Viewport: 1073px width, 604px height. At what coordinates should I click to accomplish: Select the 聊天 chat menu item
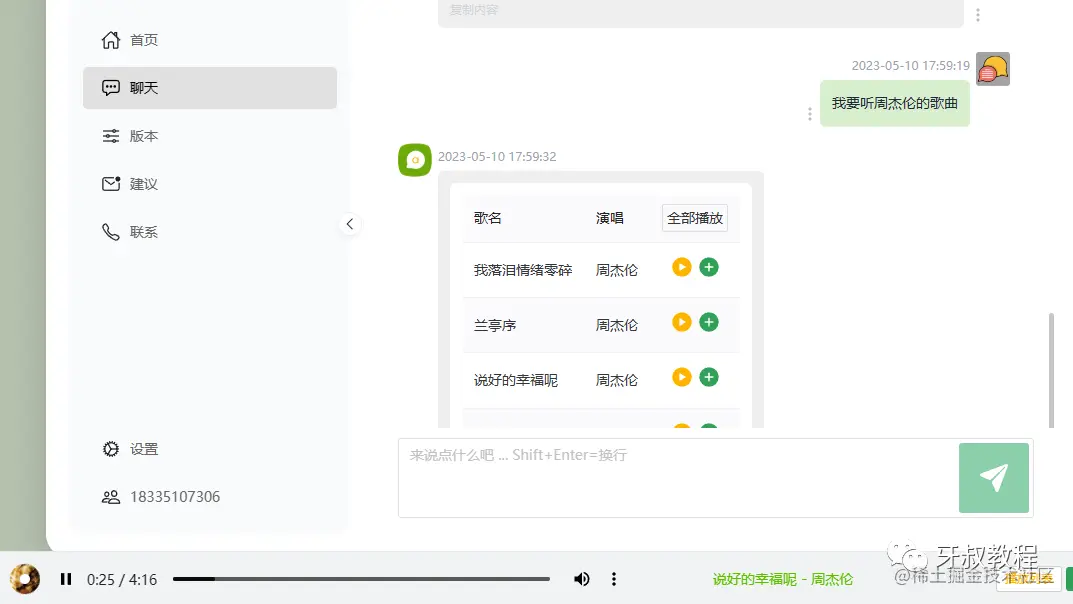pos(209,88)
